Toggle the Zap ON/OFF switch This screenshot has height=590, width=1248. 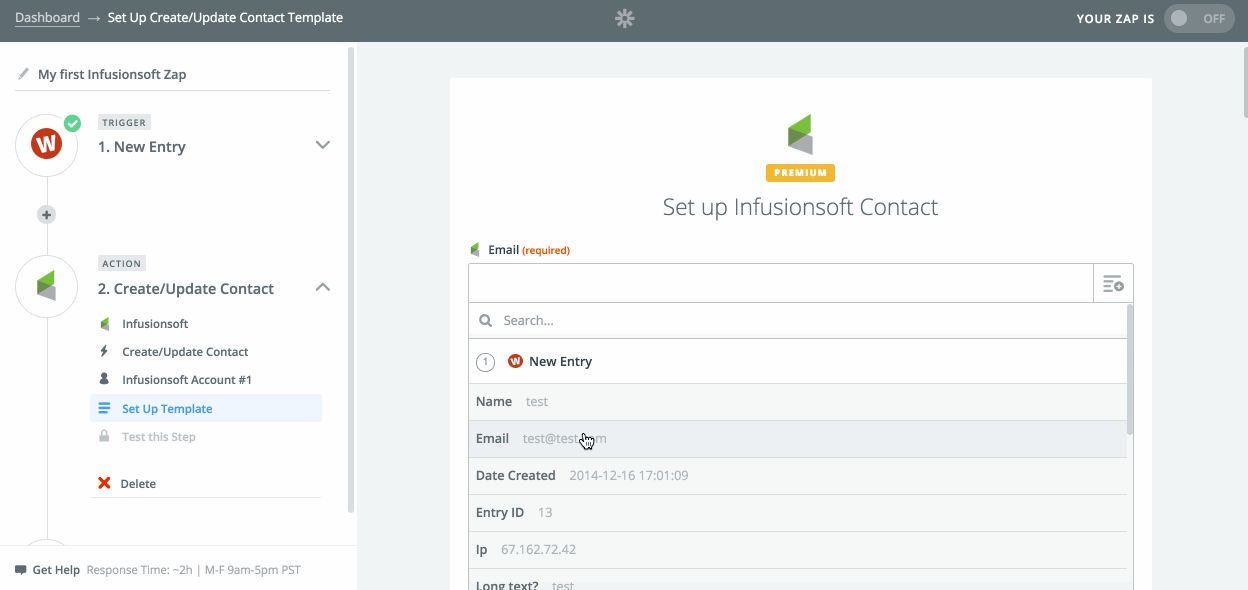coord(1198,18)
